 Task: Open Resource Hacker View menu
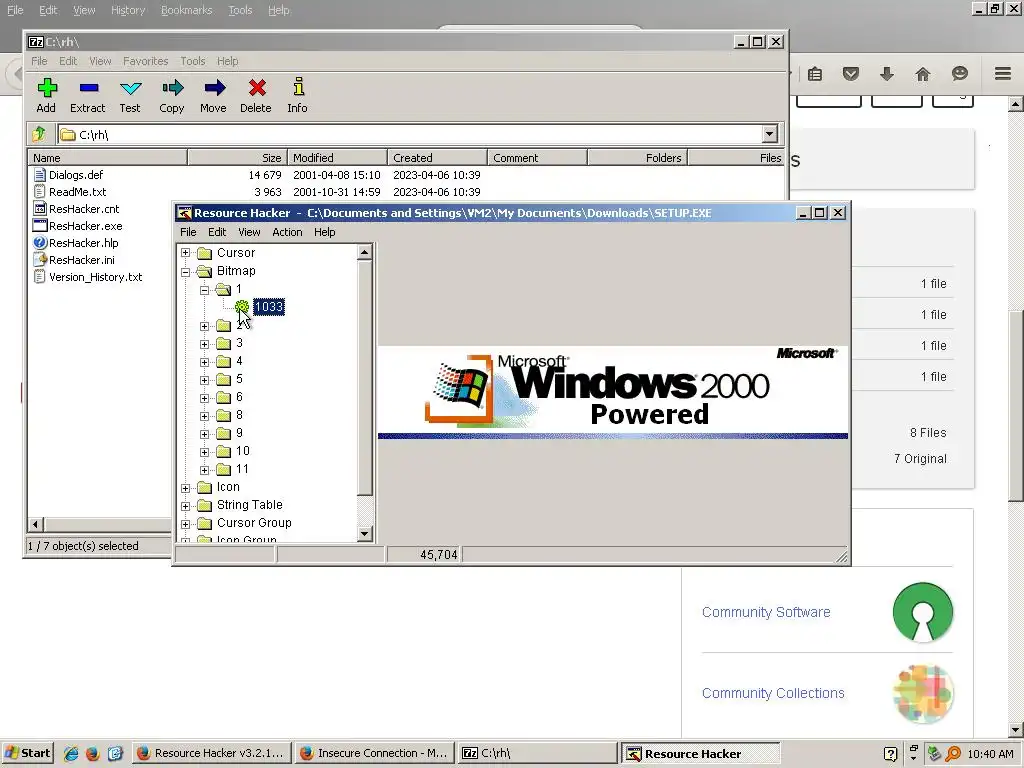249,232
